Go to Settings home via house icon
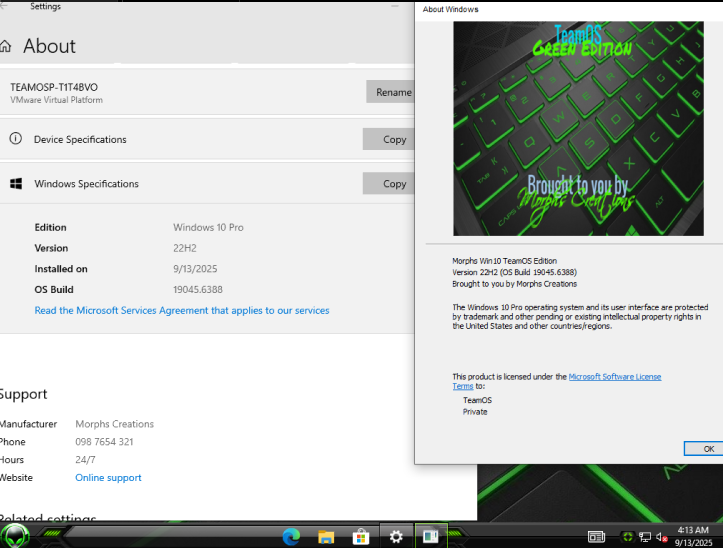This screenshot has height=548, width=723. [x=6, y=46]
